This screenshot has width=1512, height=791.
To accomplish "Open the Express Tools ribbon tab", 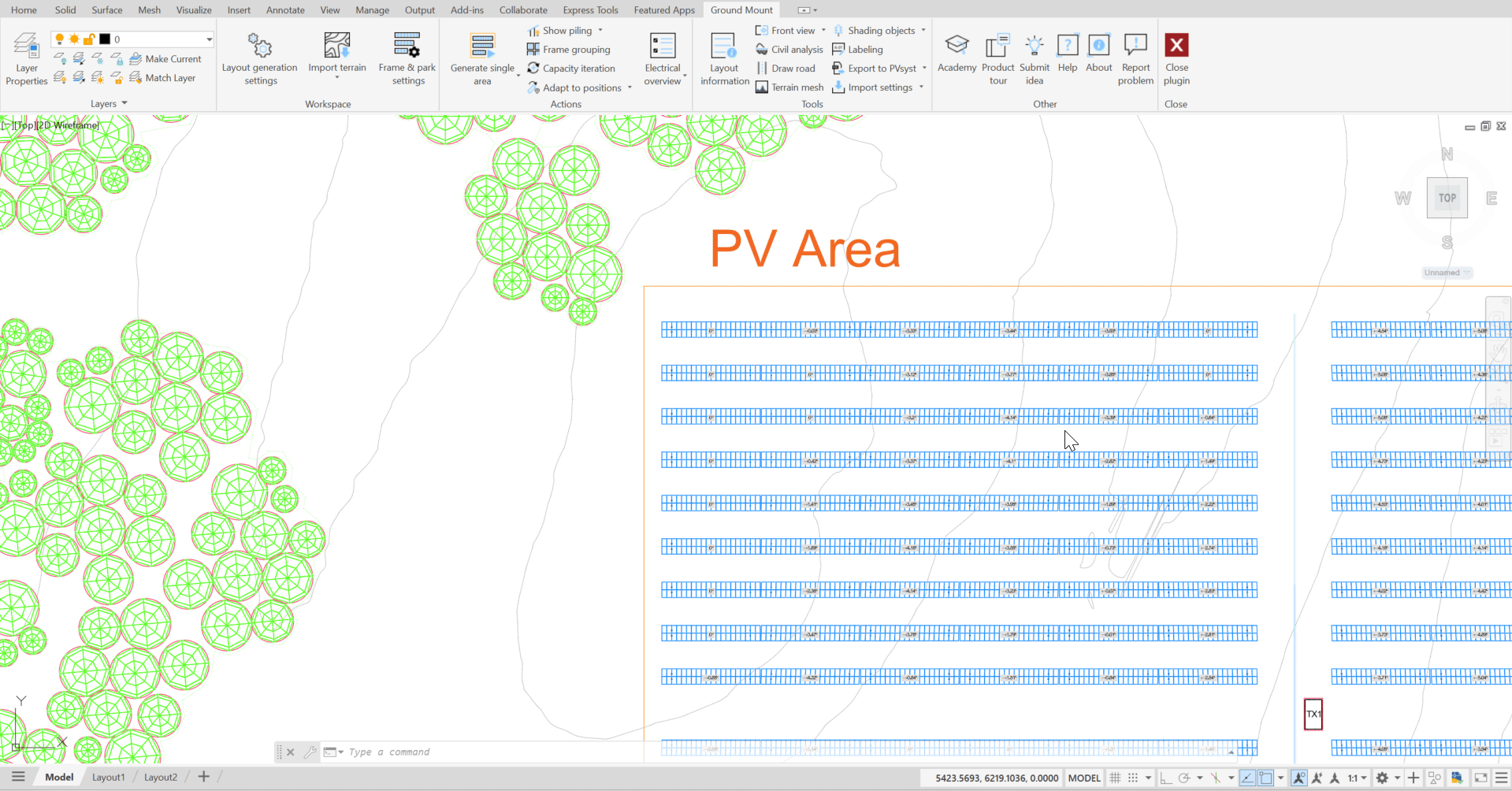I will 590,10.
